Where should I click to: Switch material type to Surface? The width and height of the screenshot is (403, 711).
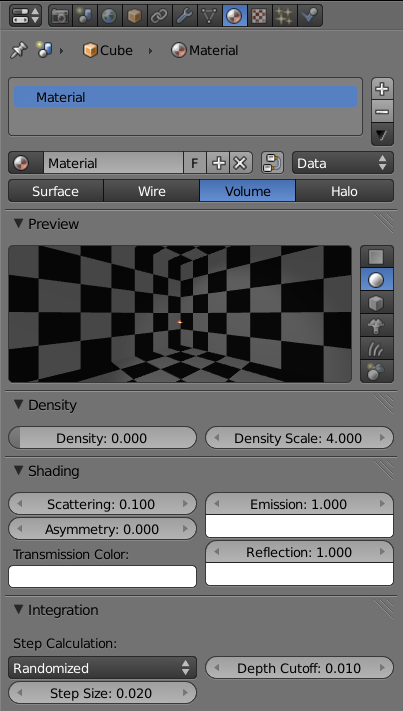(56, 191)
